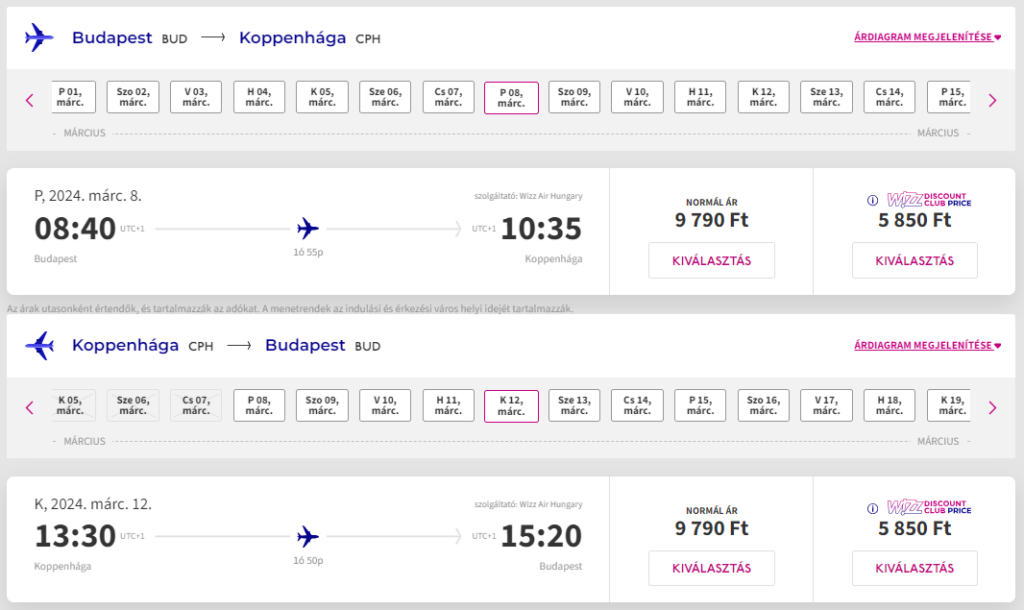Viewport: 1024px width, 610px height.
Task: Expand return Árdiagram megjelenítése price chart
Action: point(927,345)
